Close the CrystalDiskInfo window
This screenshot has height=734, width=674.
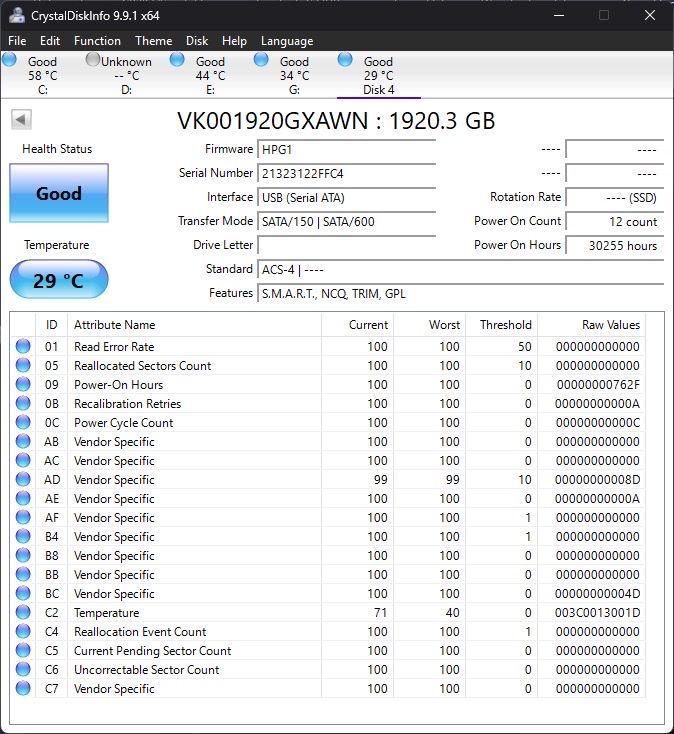(650, 15)
